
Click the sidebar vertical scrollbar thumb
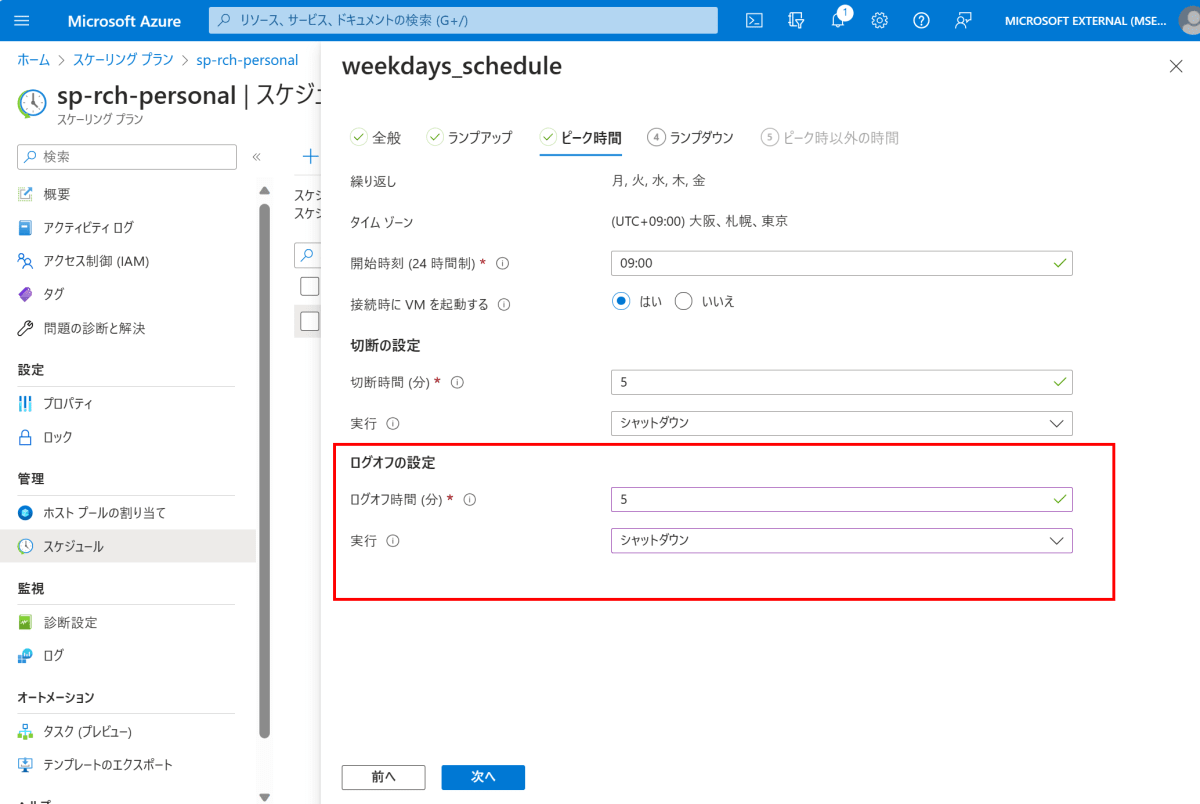tap(264, 470)
